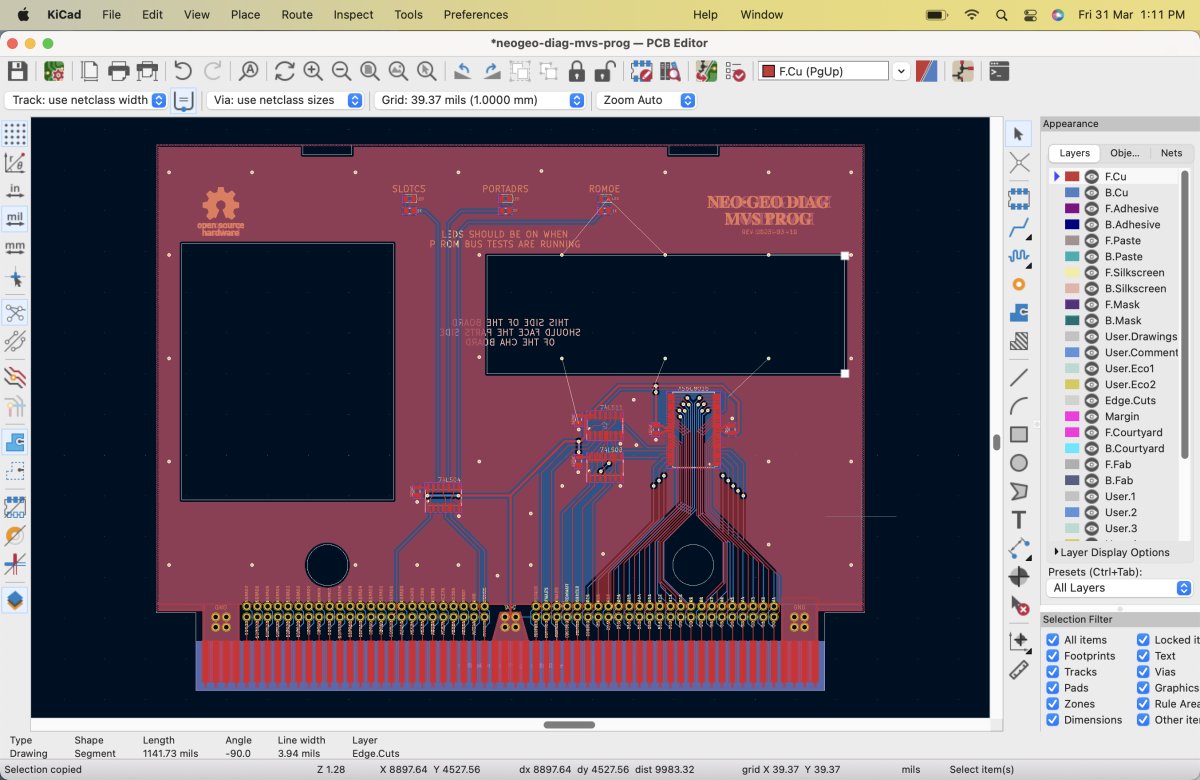
Task: Click the Plot icon in the toolbar
Action: (x=147, y=71)
